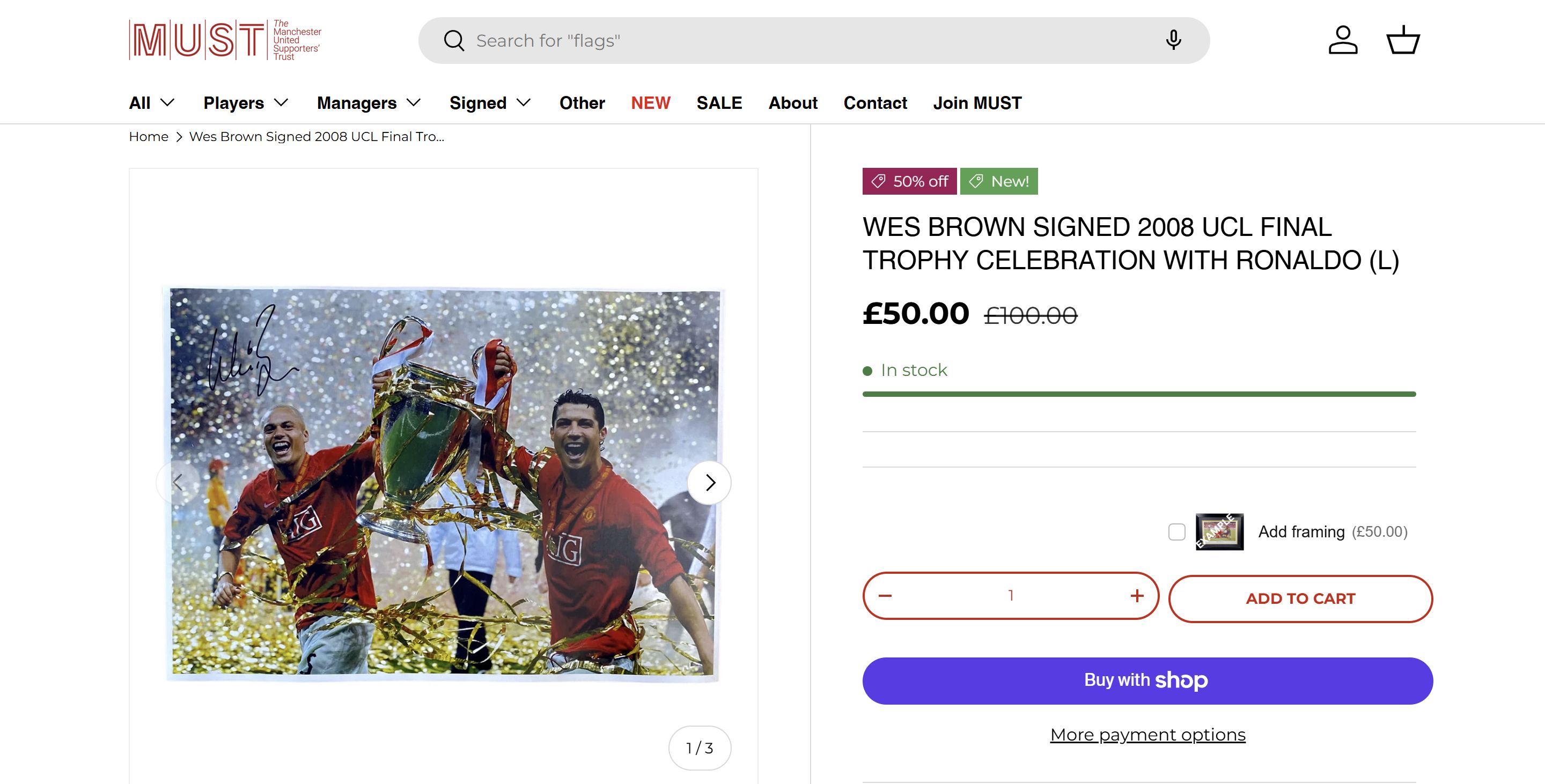The height and width of the screenshot is (784, 1545).
Task: Increase quantity with plus icon
Action: point(1137,596)
